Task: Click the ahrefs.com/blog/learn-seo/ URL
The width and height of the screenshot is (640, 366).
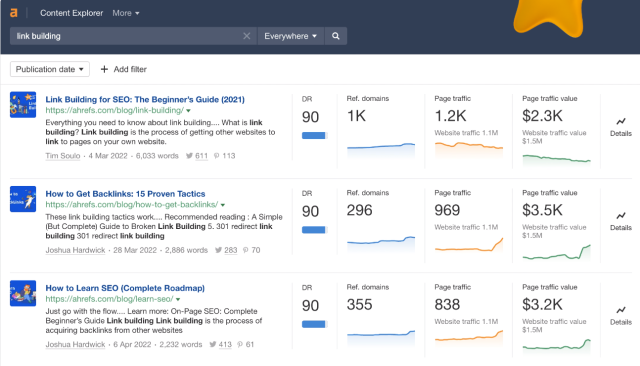Action: point(109,299)
